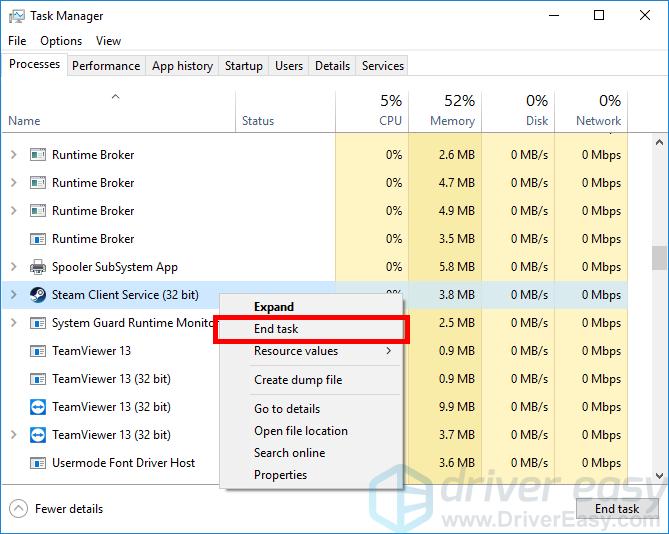669x534 pixels.
Task: Expand Runtime Broker row using 4.7 MB
Action: click(x=14, y=183)
